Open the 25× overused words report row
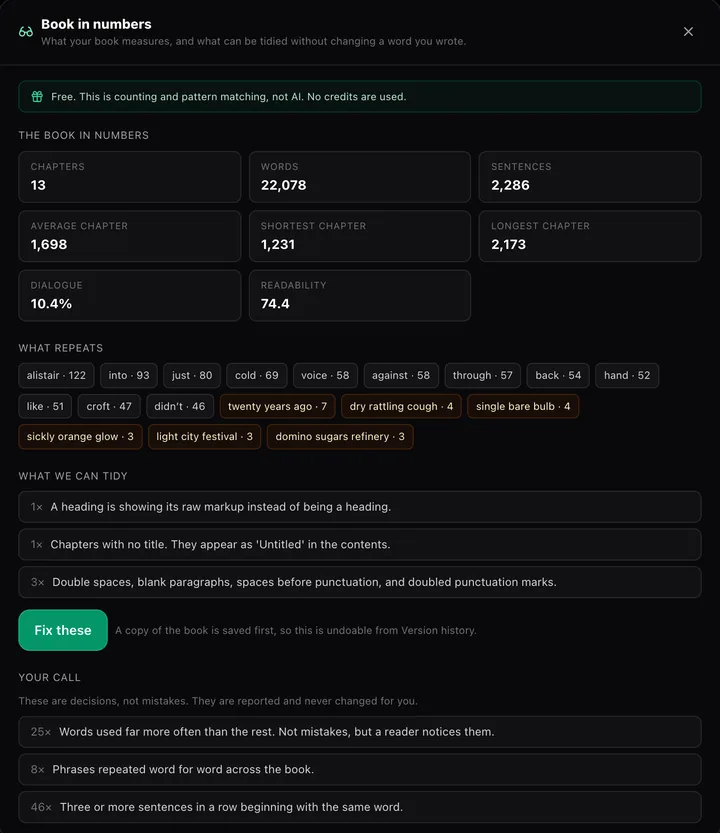The image size is (720, 833). pyautogui.click(x=360, y=732)
